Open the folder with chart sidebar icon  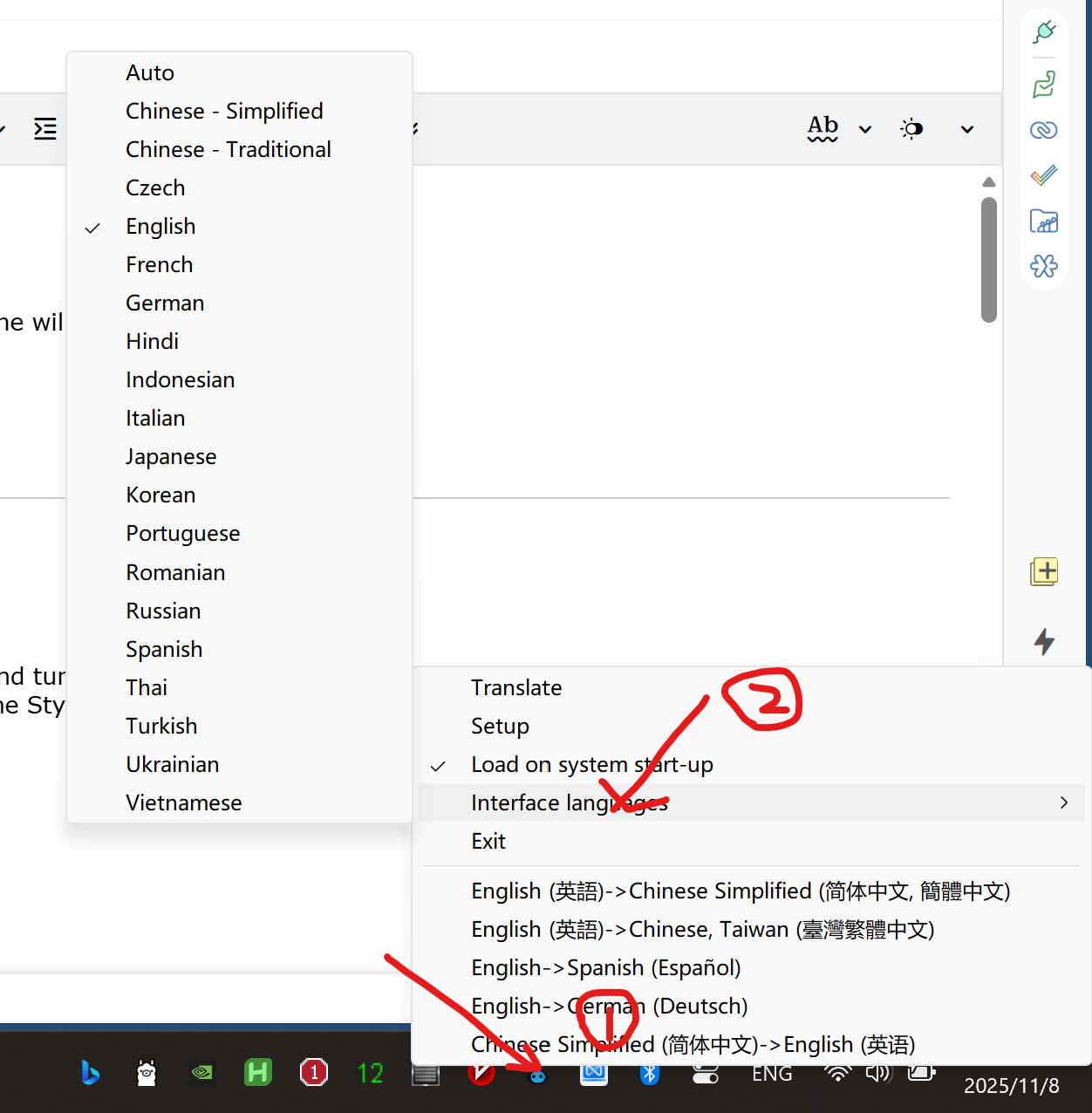(x=1044, y=221)
